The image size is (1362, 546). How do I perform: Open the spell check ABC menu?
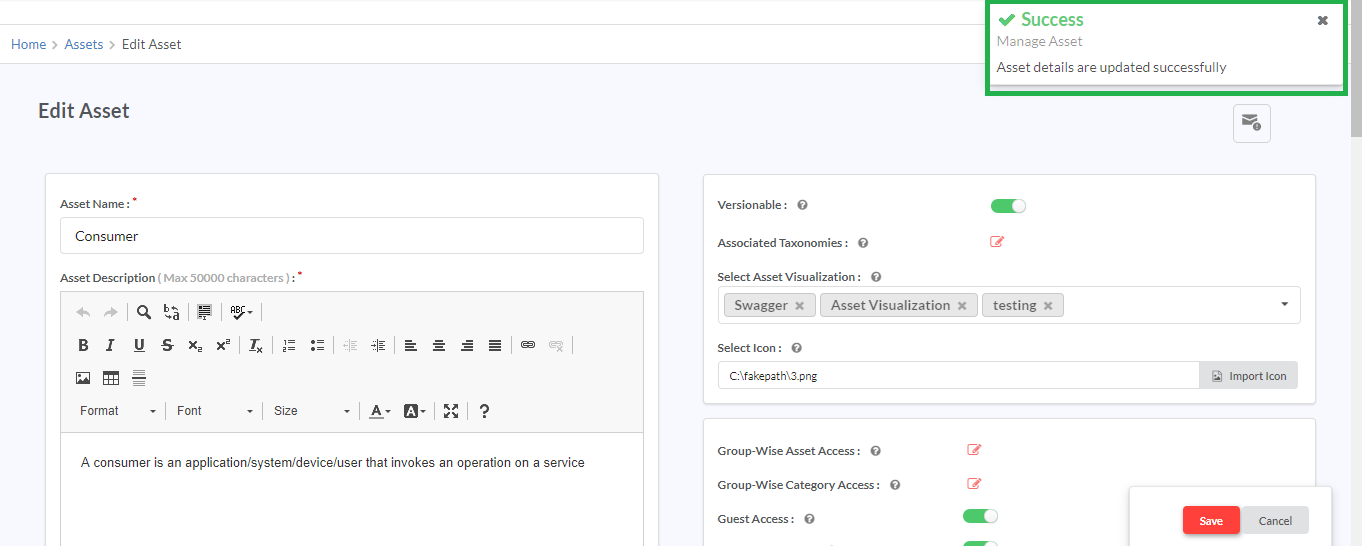point(241,312)
